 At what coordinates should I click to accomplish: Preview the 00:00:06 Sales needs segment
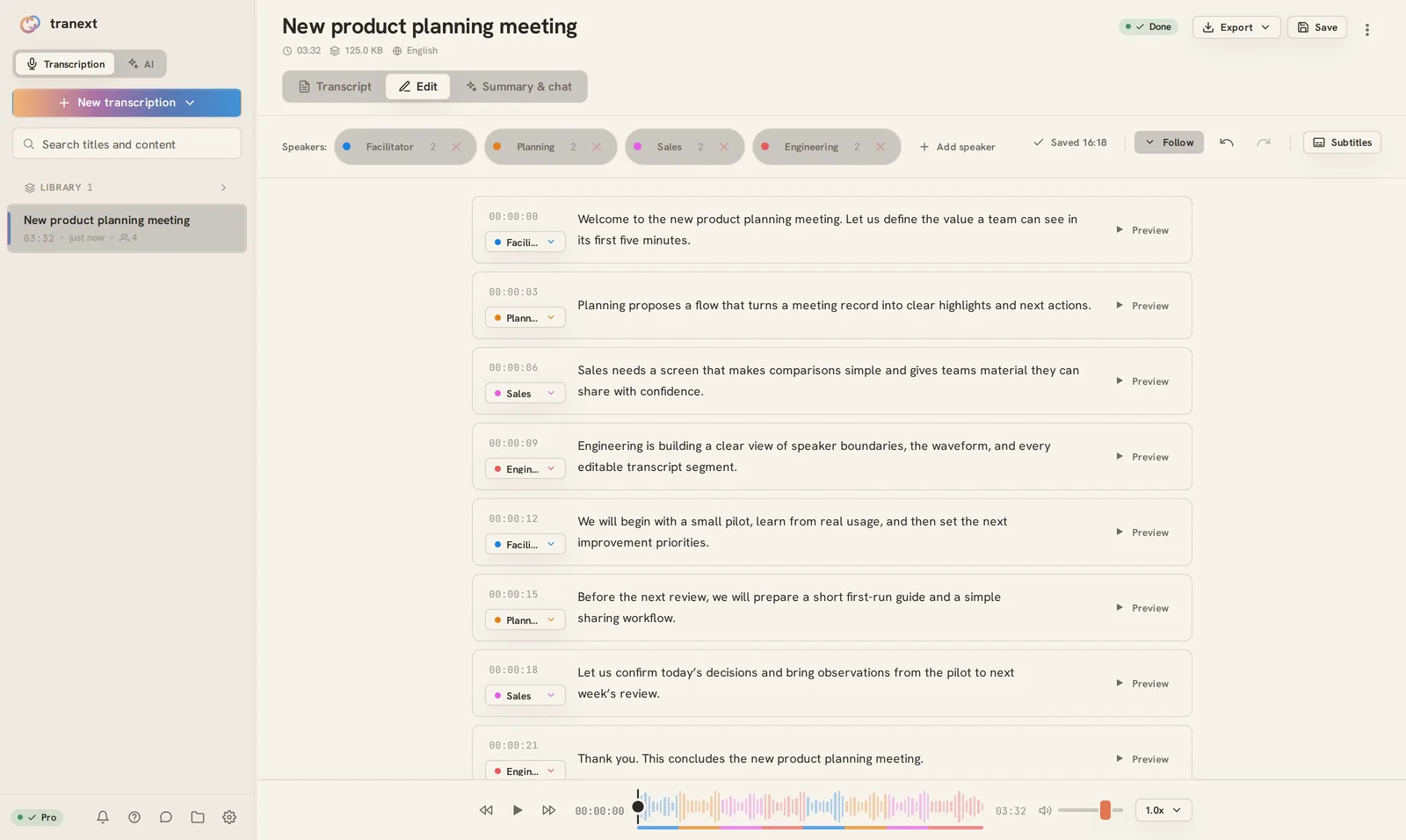pos(1142,381)
